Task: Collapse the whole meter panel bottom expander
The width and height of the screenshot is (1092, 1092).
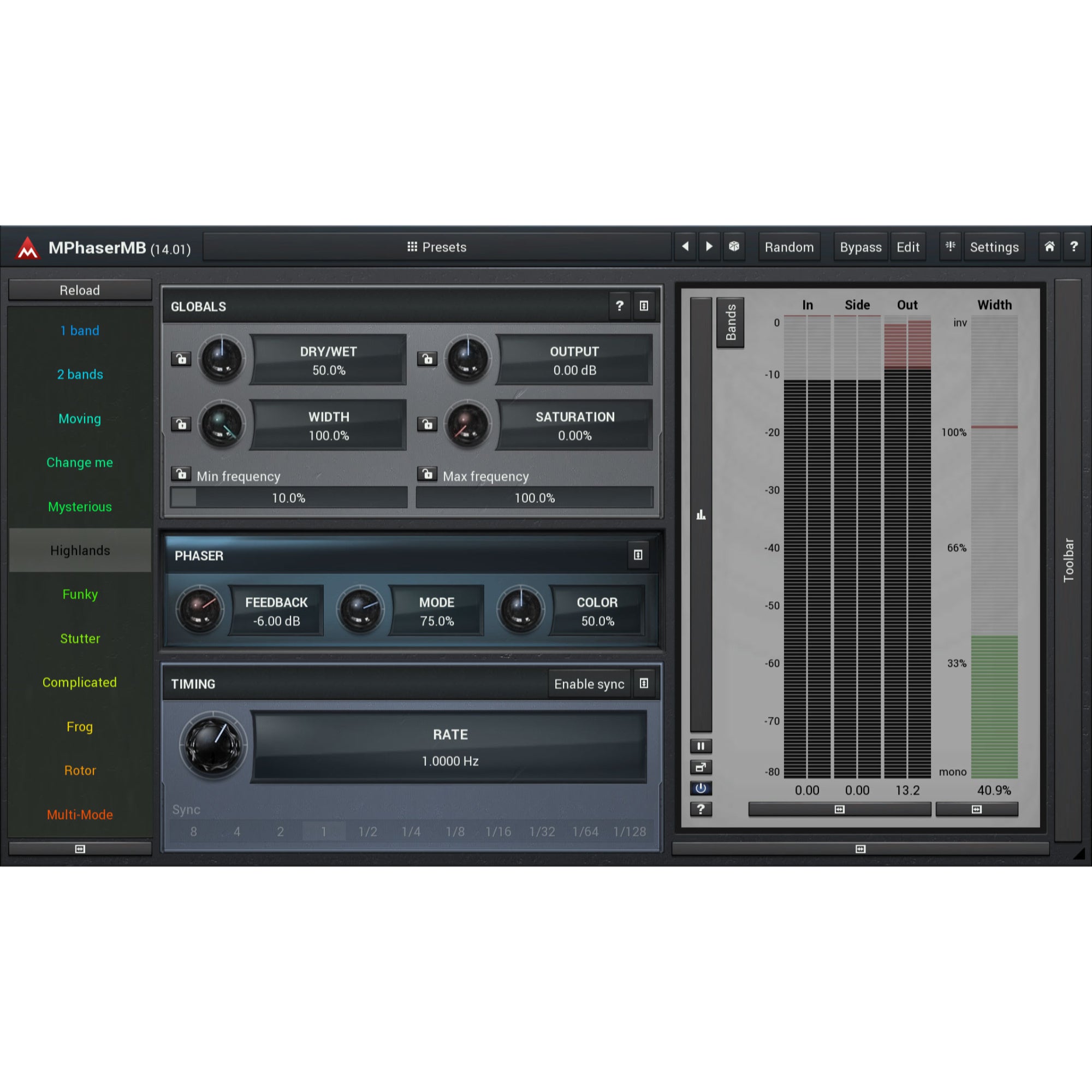Action: tap(860, 849)
